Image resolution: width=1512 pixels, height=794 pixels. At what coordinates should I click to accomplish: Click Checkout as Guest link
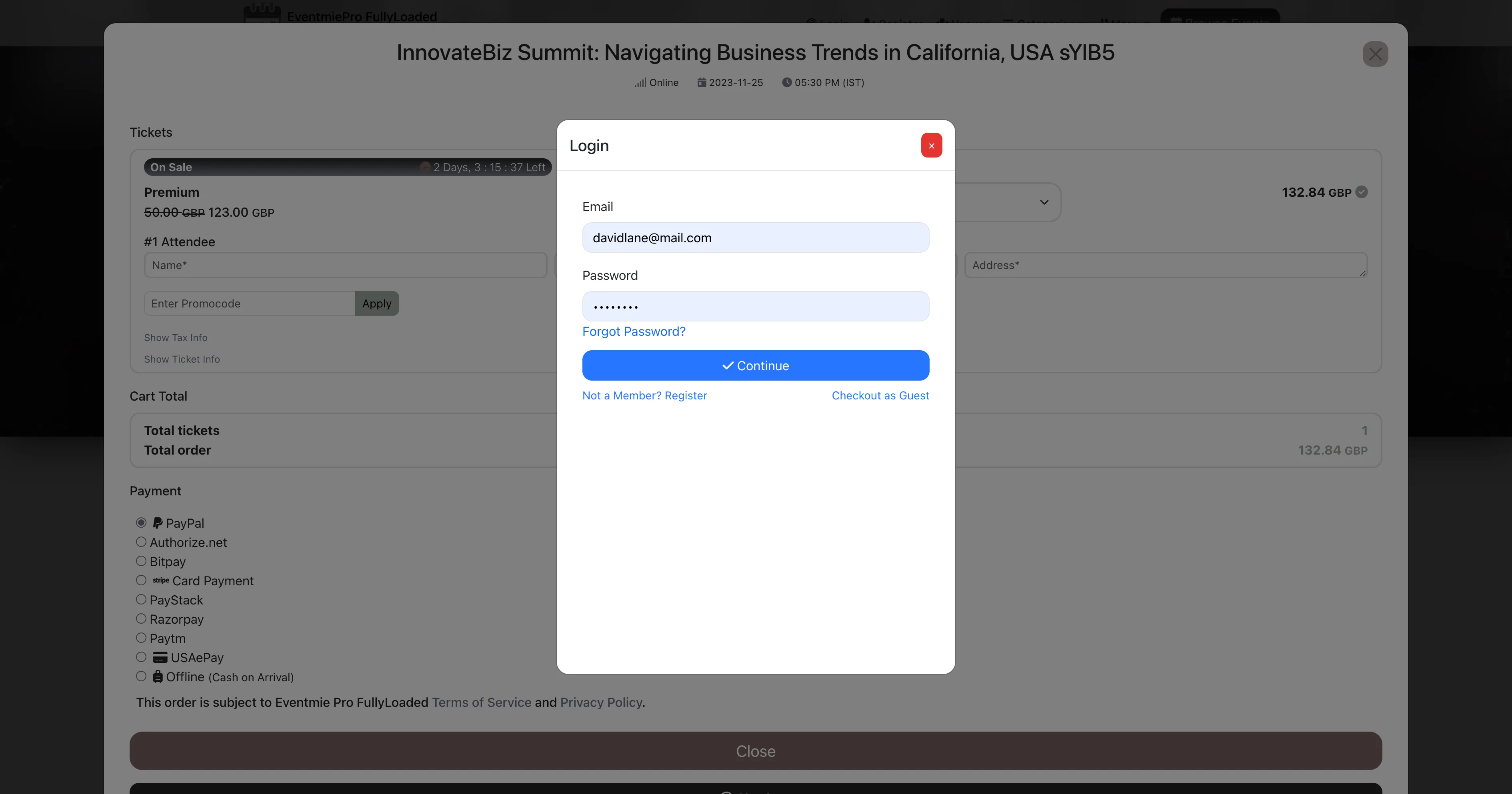click(x=880, y=395)
